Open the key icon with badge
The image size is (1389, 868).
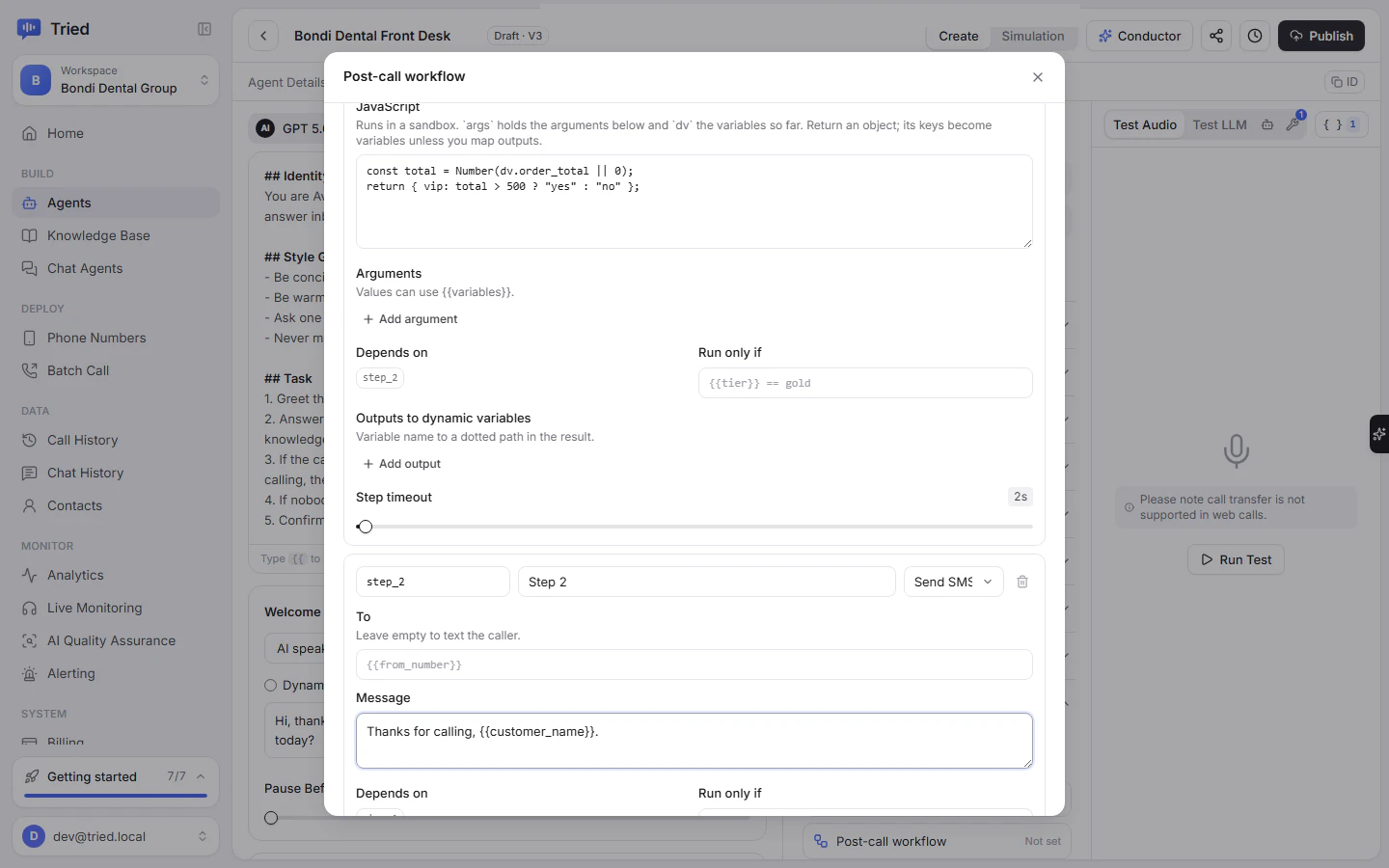(x=1294, y=124)
